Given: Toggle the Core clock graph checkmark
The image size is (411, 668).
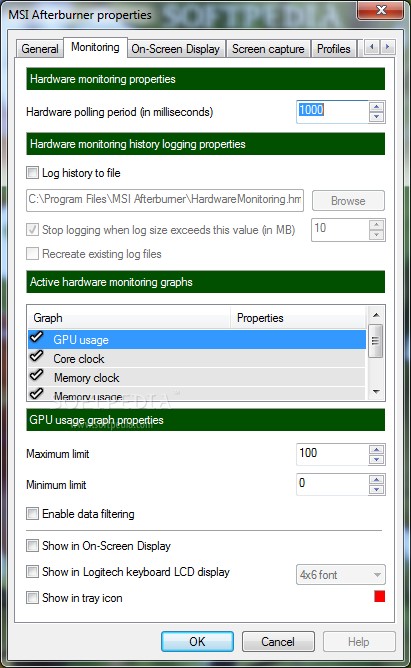Looking at the screenshot, I should pyautogui.click(x=37, y=356).
